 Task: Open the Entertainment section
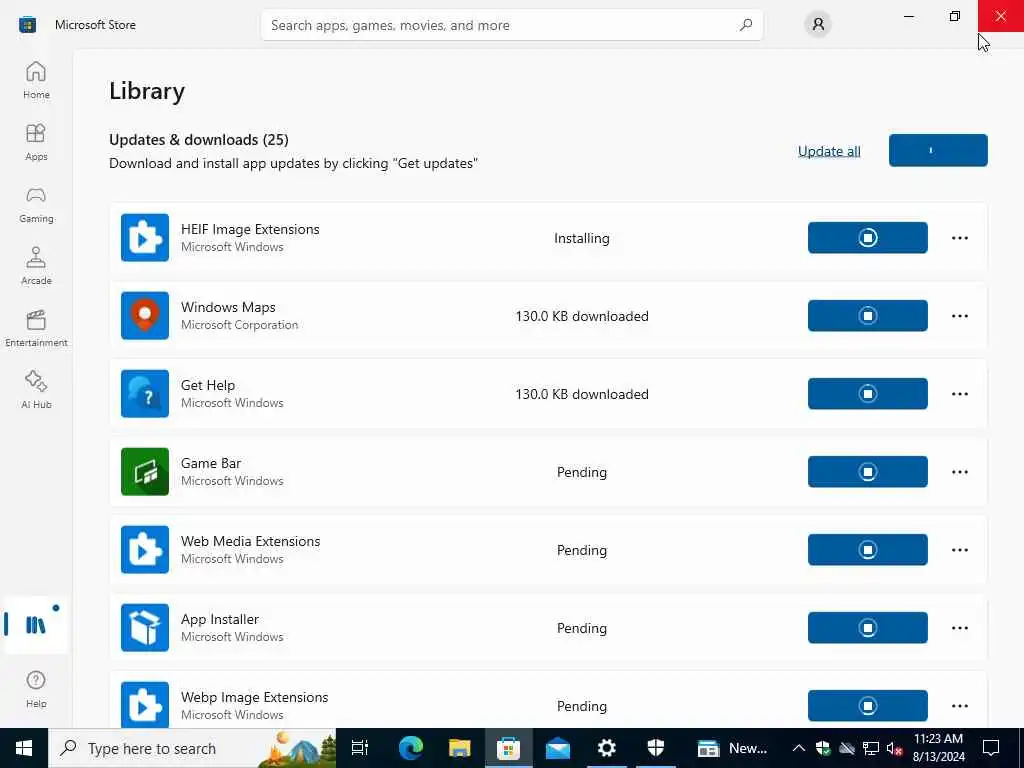pos(36,328)
